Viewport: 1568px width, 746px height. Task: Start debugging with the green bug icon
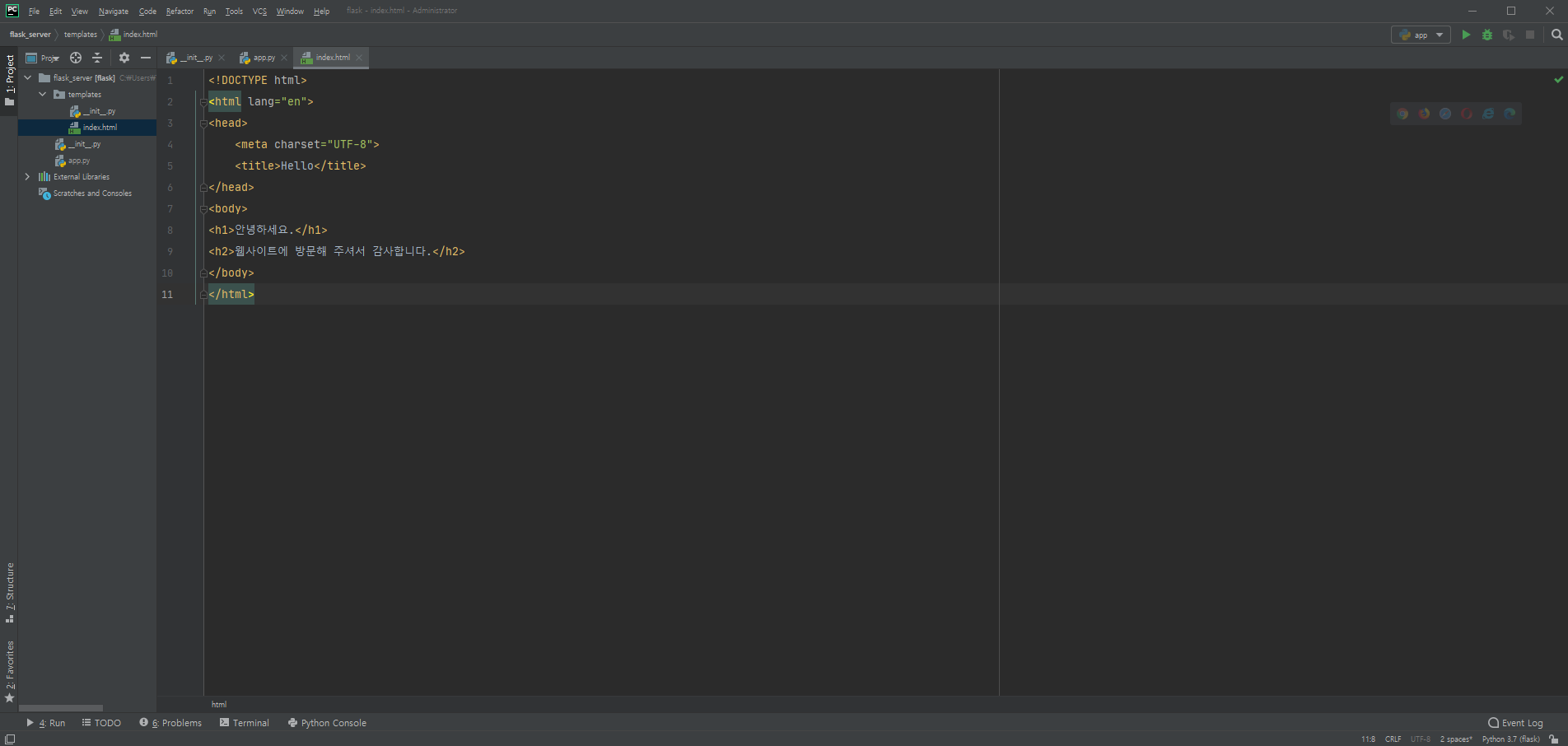pyautogui.click(x=1487, y=35)
